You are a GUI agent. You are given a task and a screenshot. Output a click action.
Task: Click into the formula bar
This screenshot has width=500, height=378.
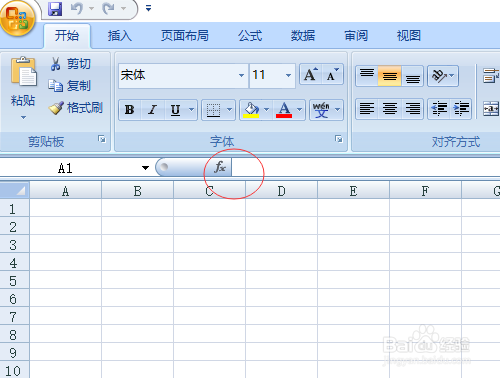point(366,167)
